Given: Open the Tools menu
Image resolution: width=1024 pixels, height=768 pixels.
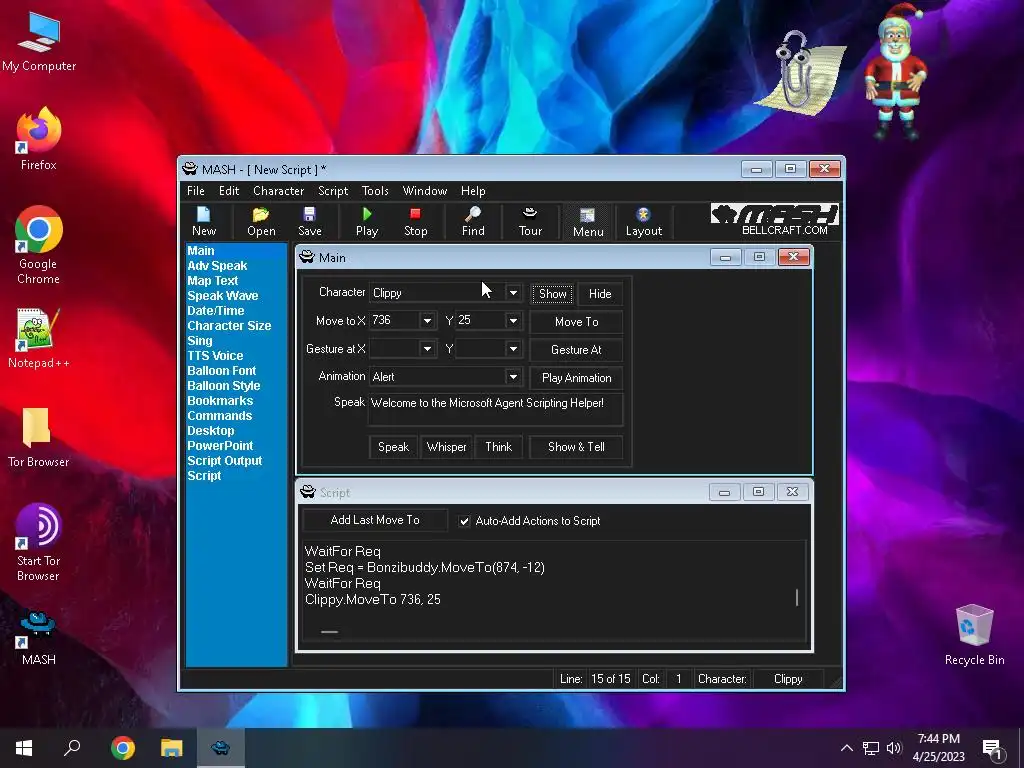Looking at the screenshot, I should pos(375,191).
